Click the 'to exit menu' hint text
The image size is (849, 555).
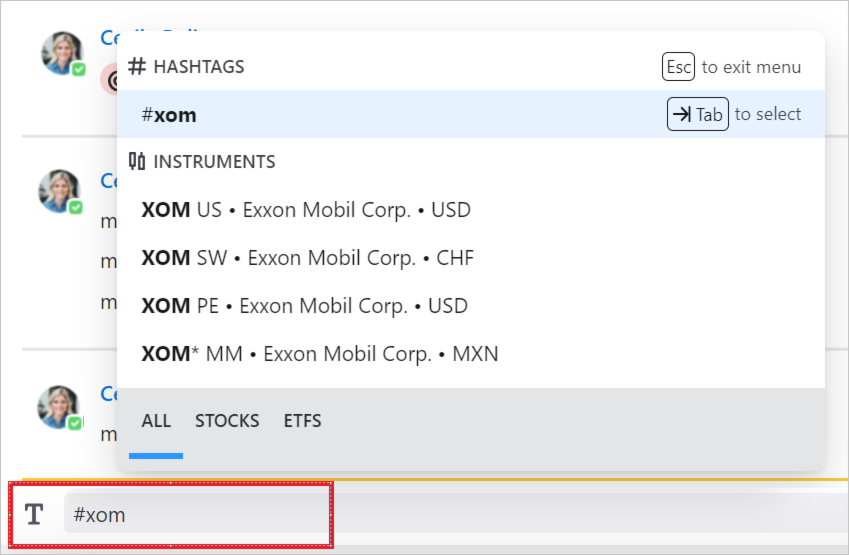751,67
